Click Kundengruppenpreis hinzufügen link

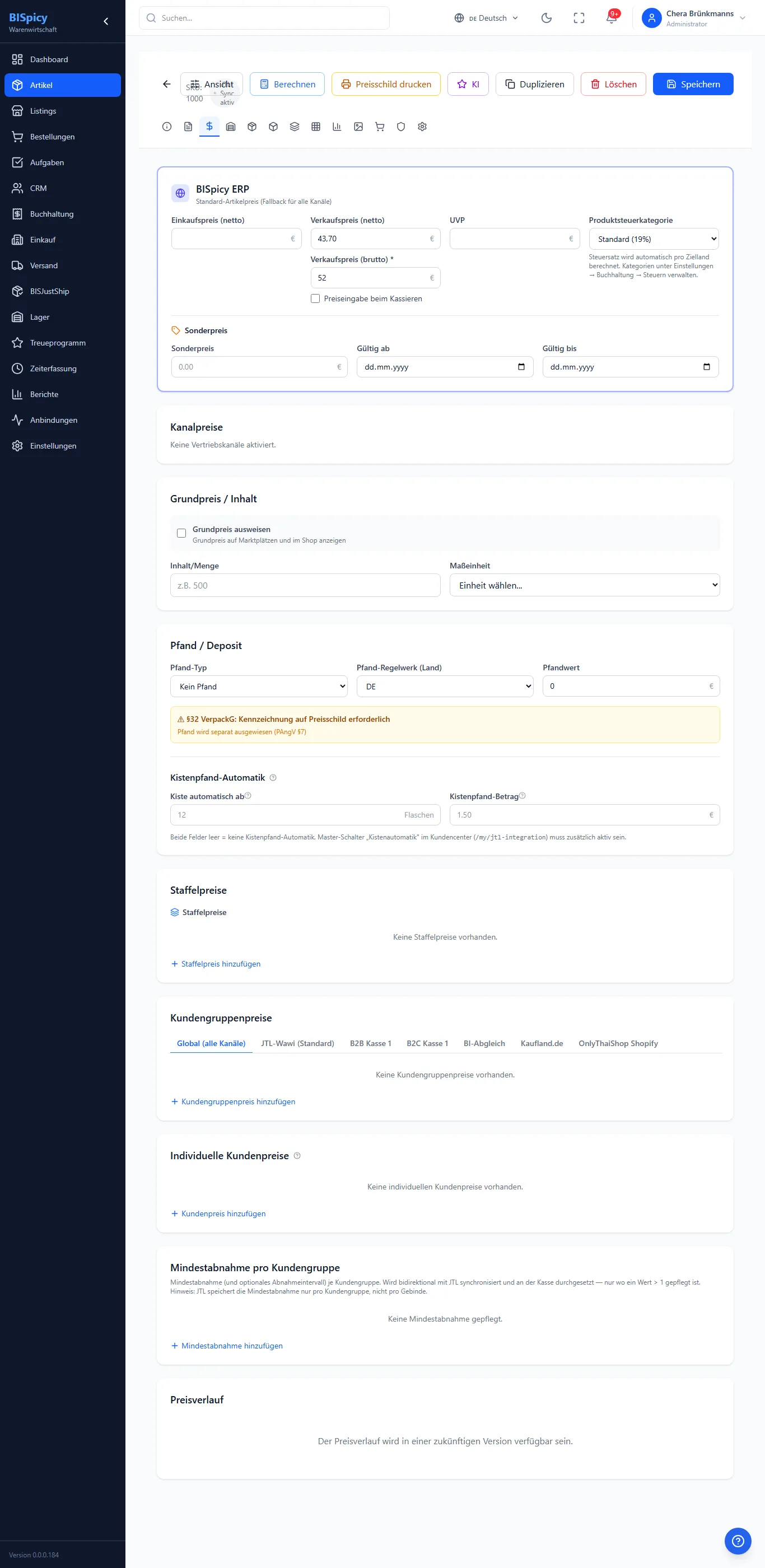coord(233,1101)
